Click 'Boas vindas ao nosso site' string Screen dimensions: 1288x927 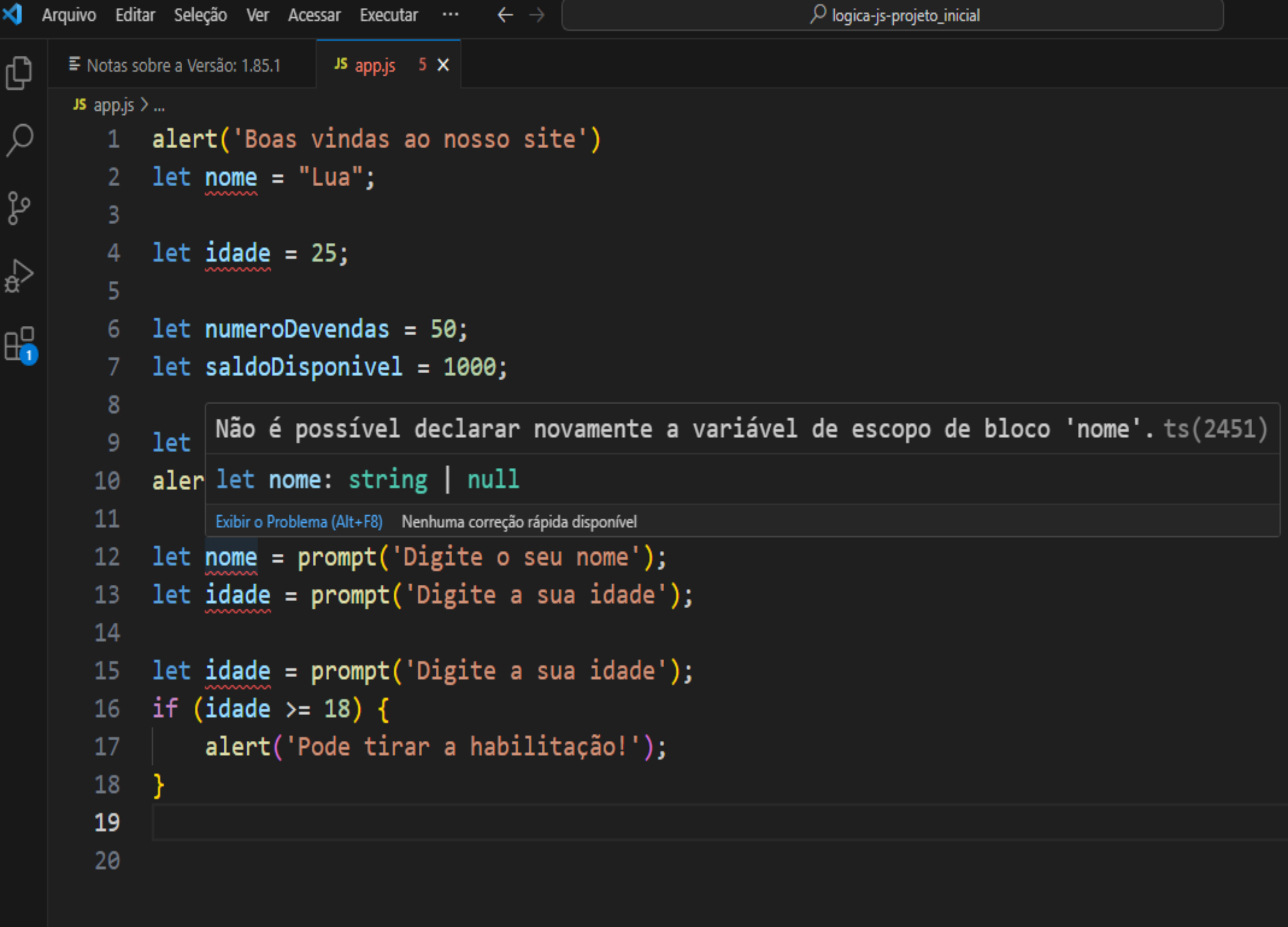(410, 140)
